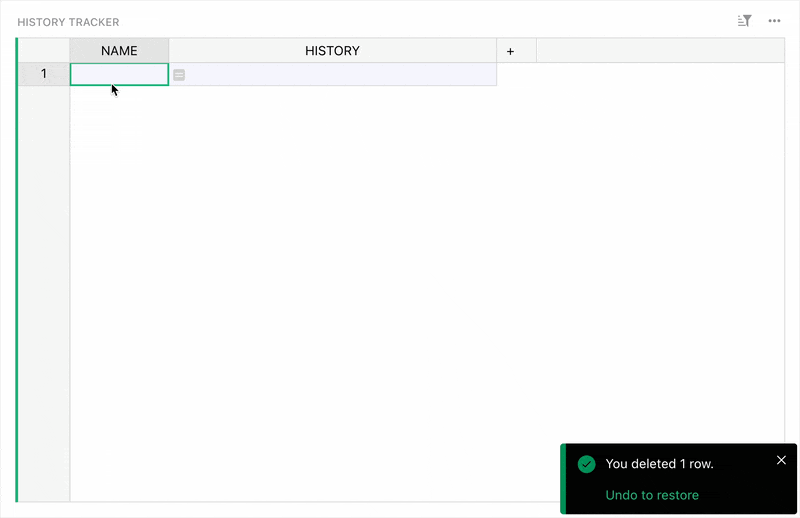Viewport: 800px width, 518px height.
Task: Dismiss the deleted row notification
Action: 781,460
